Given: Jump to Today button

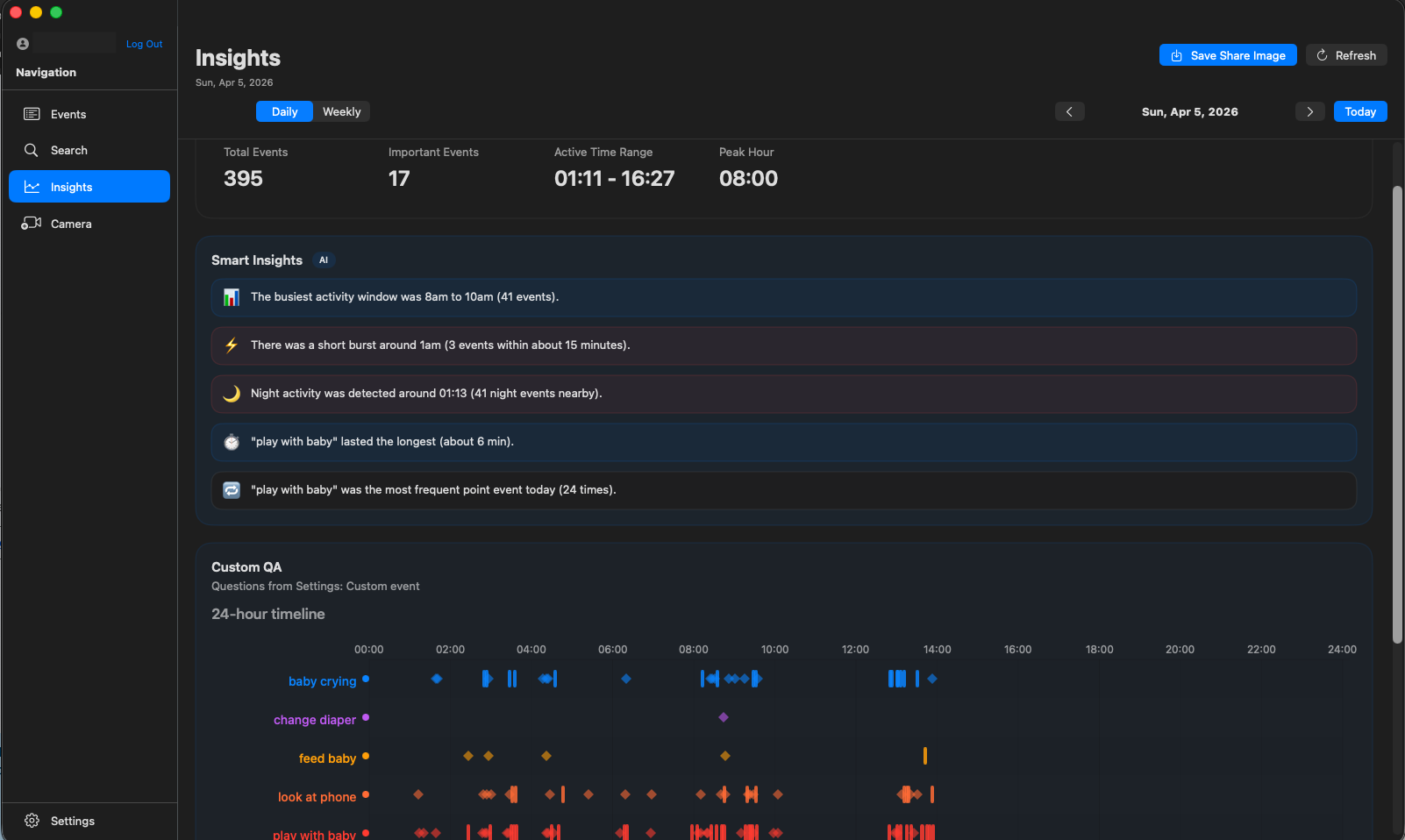Looking at the screenshot, I should pos(1360,111).
